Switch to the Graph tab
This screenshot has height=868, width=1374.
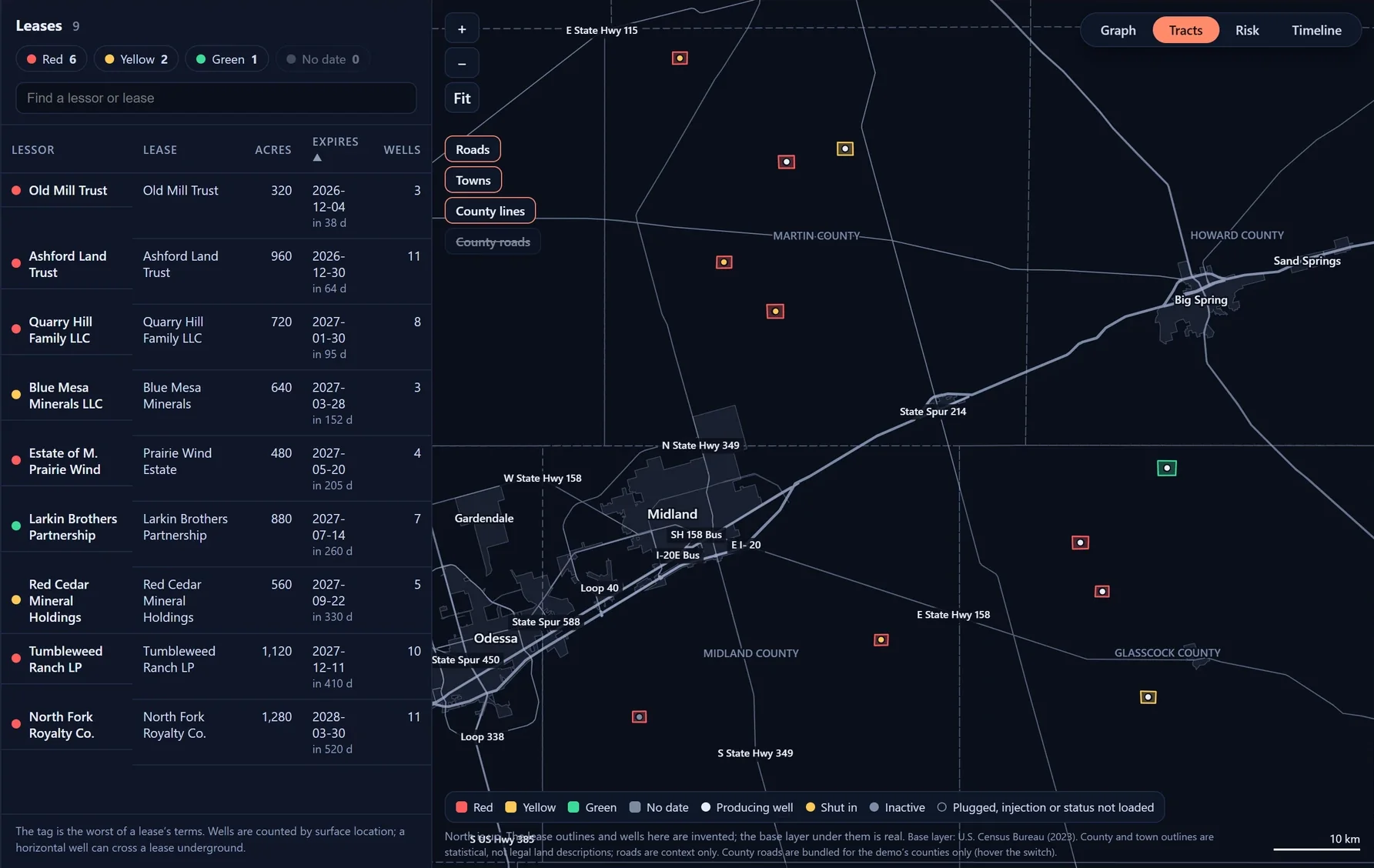(x=1118, y=30)
